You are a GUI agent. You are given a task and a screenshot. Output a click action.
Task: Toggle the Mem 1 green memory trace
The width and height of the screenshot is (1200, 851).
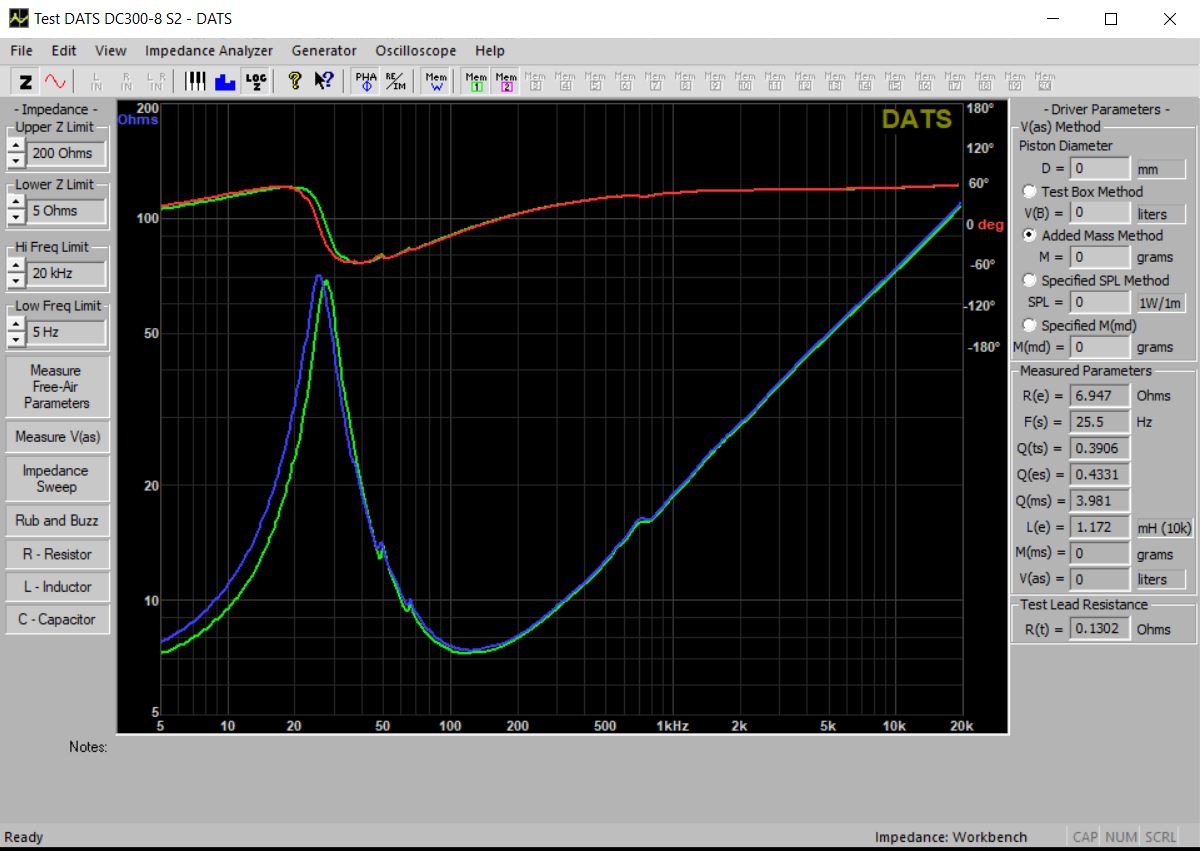pyautogui.click(x=476, y=81)
